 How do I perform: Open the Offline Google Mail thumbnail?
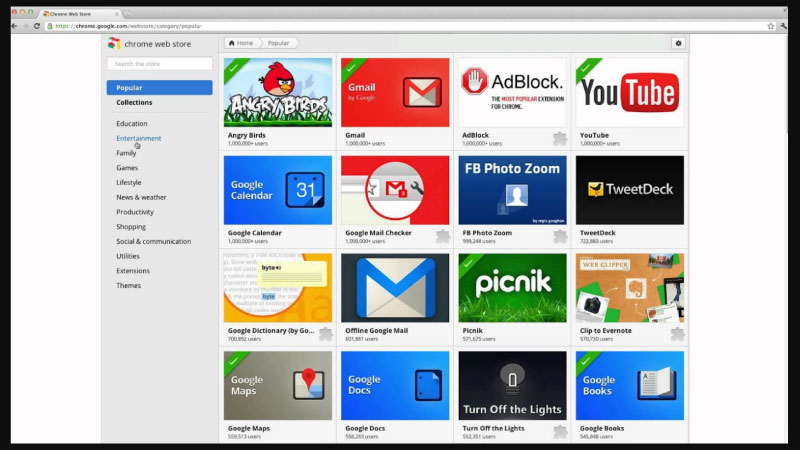coord(395,288)
